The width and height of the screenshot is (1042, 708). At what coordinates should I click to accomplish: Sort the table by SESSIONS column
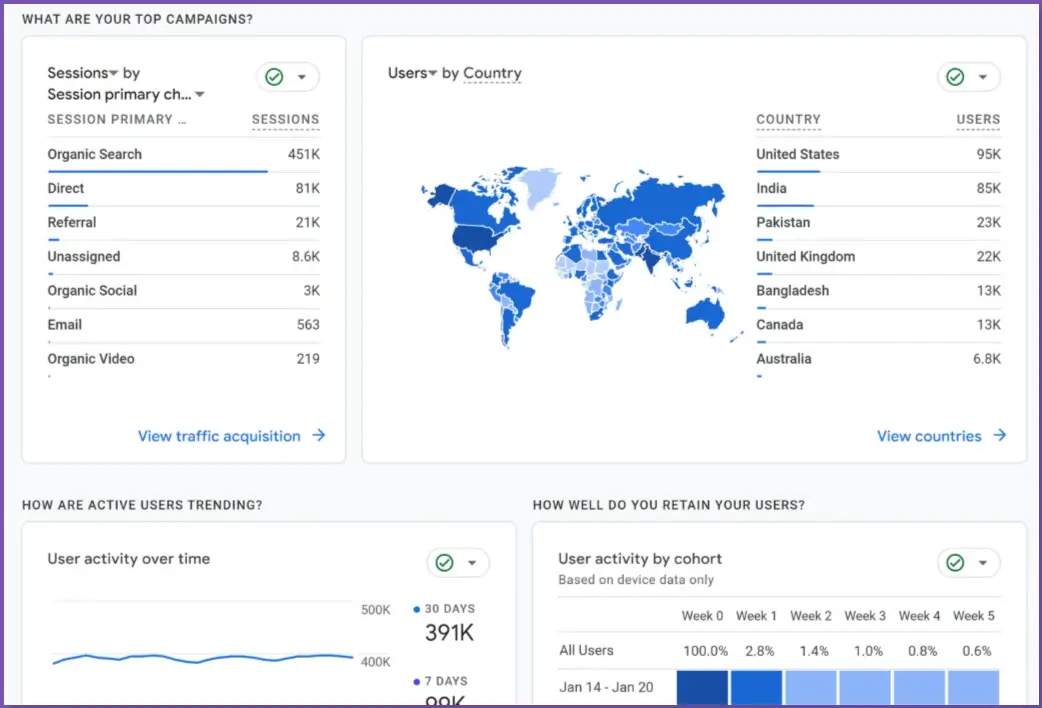point(285,119)
